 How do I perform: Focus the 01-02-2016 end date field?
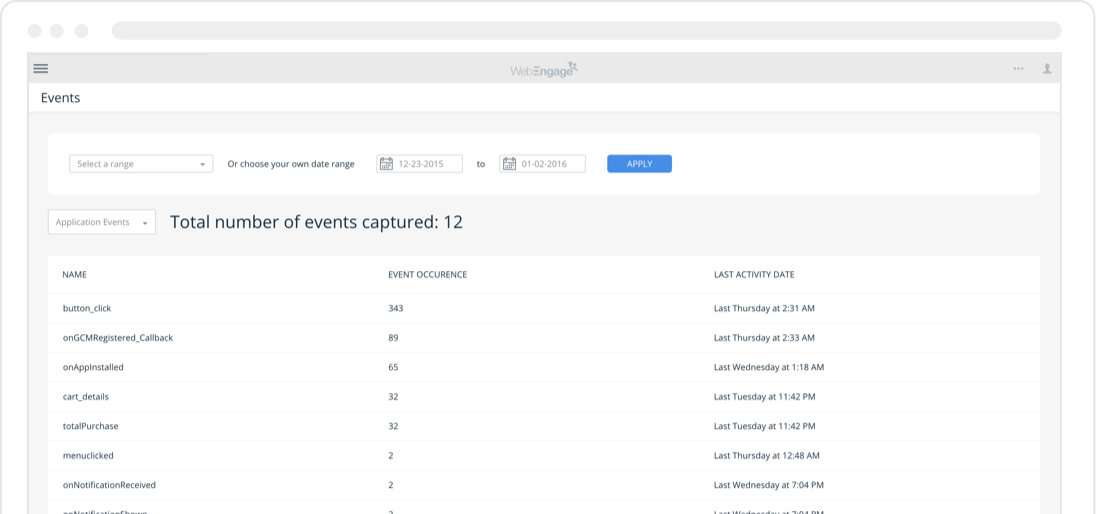pyautogui.click(x=542, y=164)
